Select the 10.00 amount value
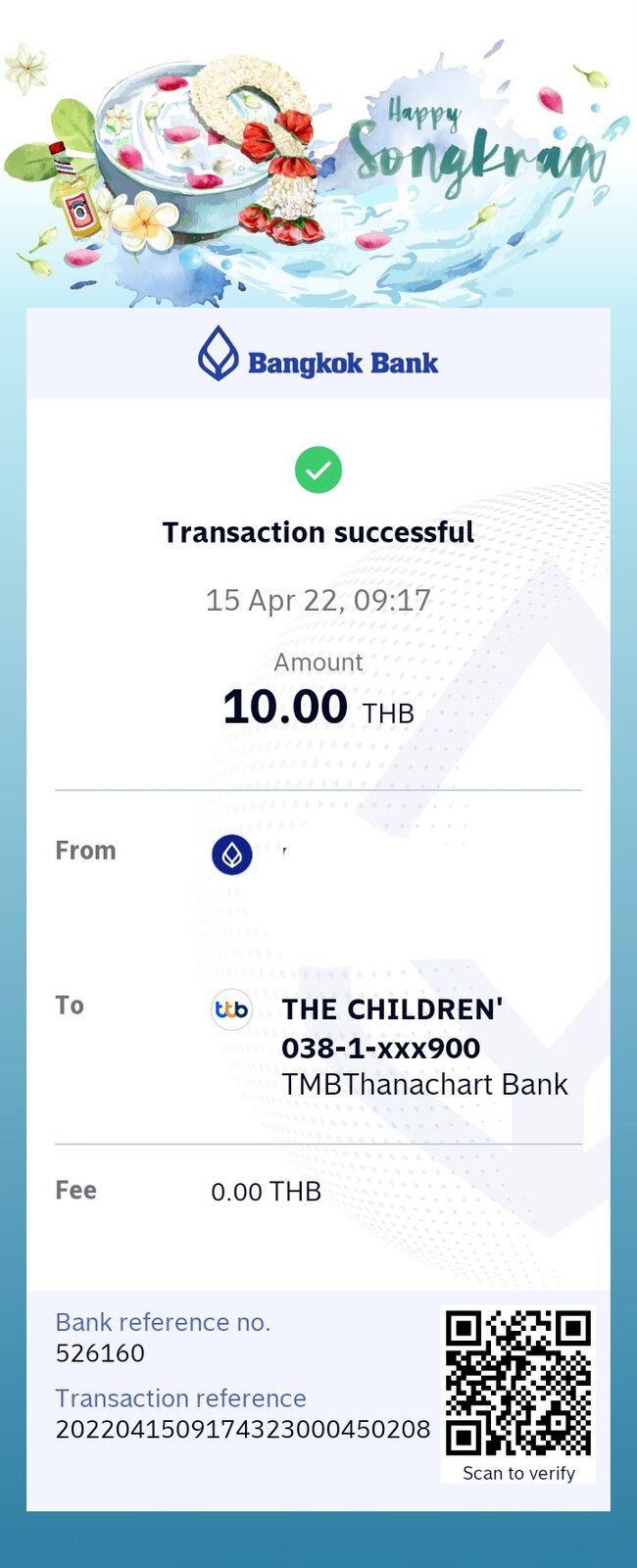The height and width of the screenshot is (1568, 637). tap(285, 707)
